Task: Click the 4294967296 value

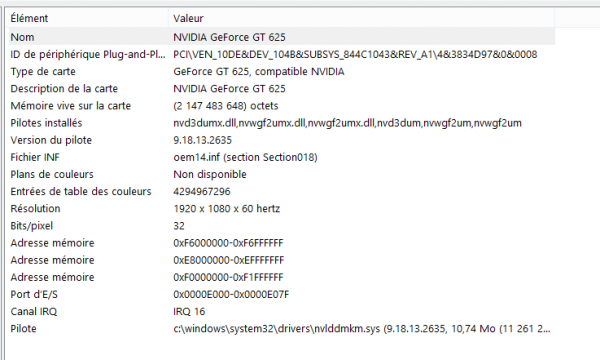Action: tap(202, 192)
